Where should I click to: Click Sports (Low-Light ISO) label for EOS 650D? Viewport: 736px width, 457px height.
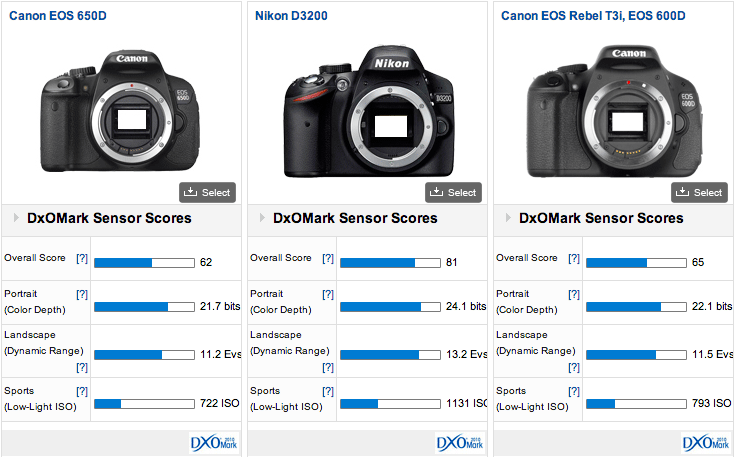coord(40,399)
